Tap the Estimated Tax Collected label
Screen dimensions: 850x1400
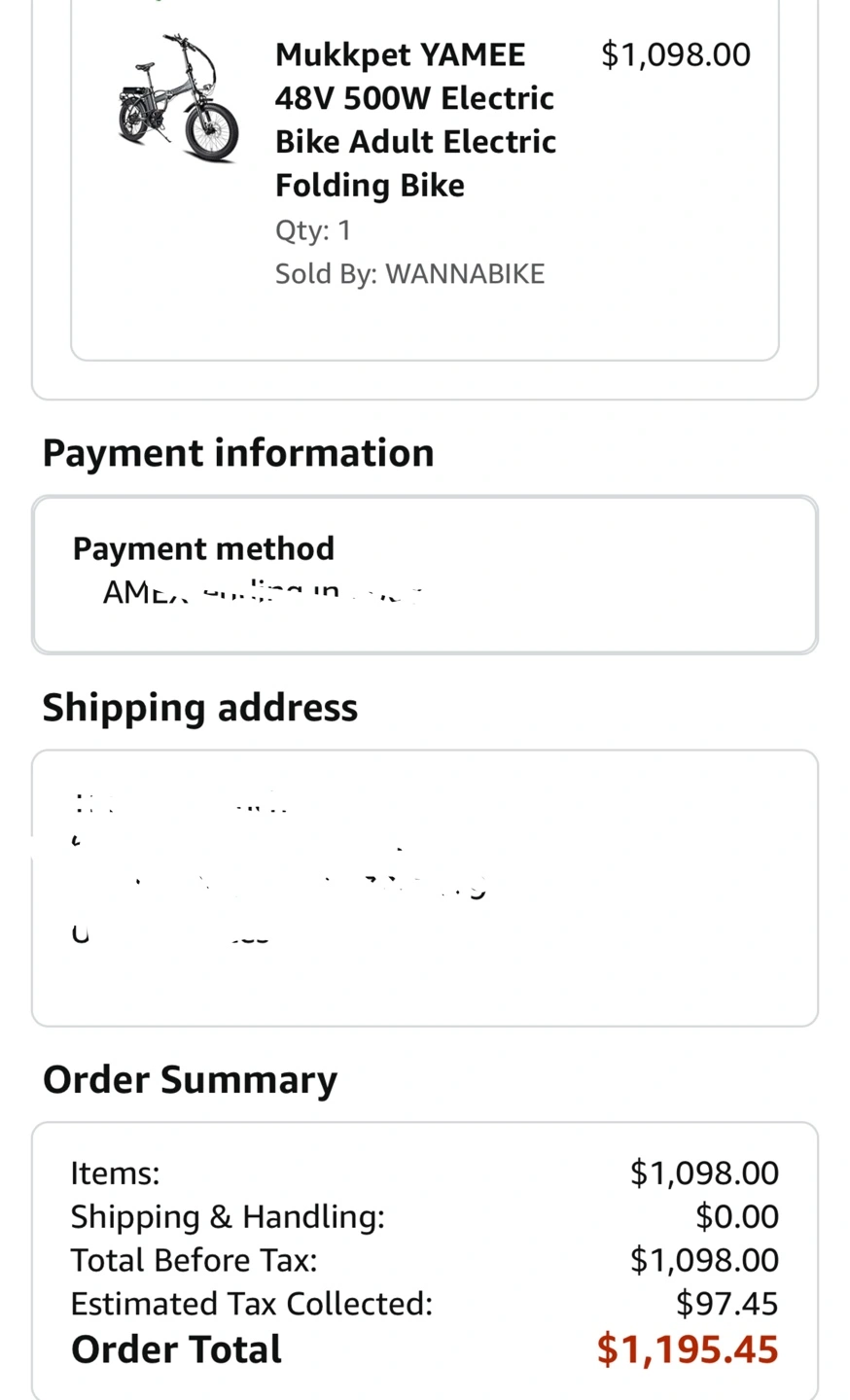251,1305
